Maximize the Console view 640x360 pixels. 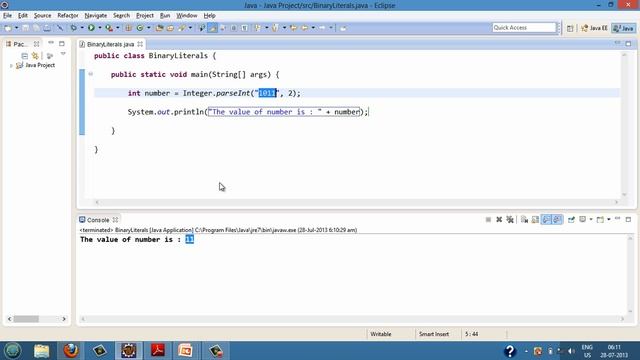(628, 220)
